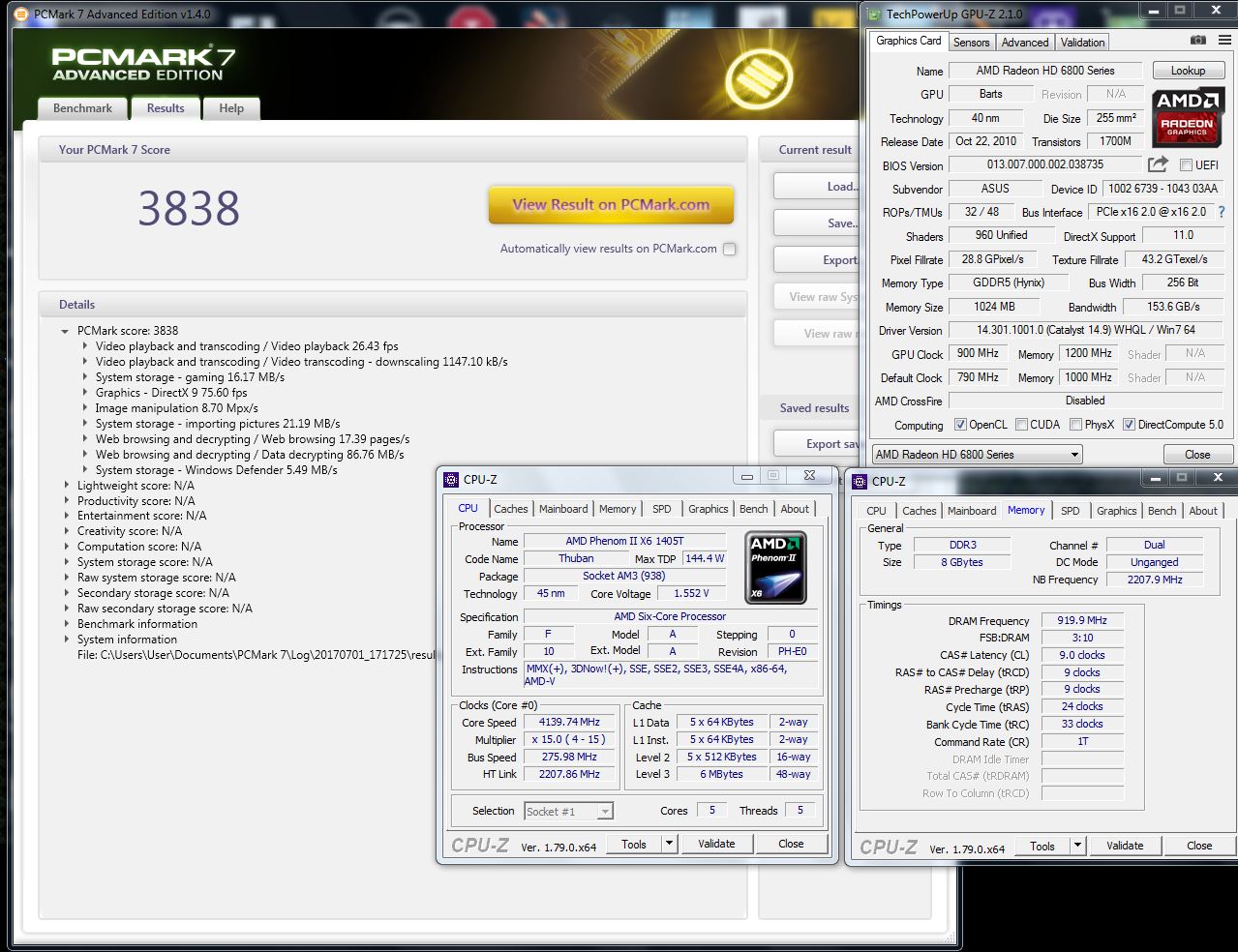Screen dimensions: 1238x952
Task: Expand the Productivity score row
Action: click(67, 501)
